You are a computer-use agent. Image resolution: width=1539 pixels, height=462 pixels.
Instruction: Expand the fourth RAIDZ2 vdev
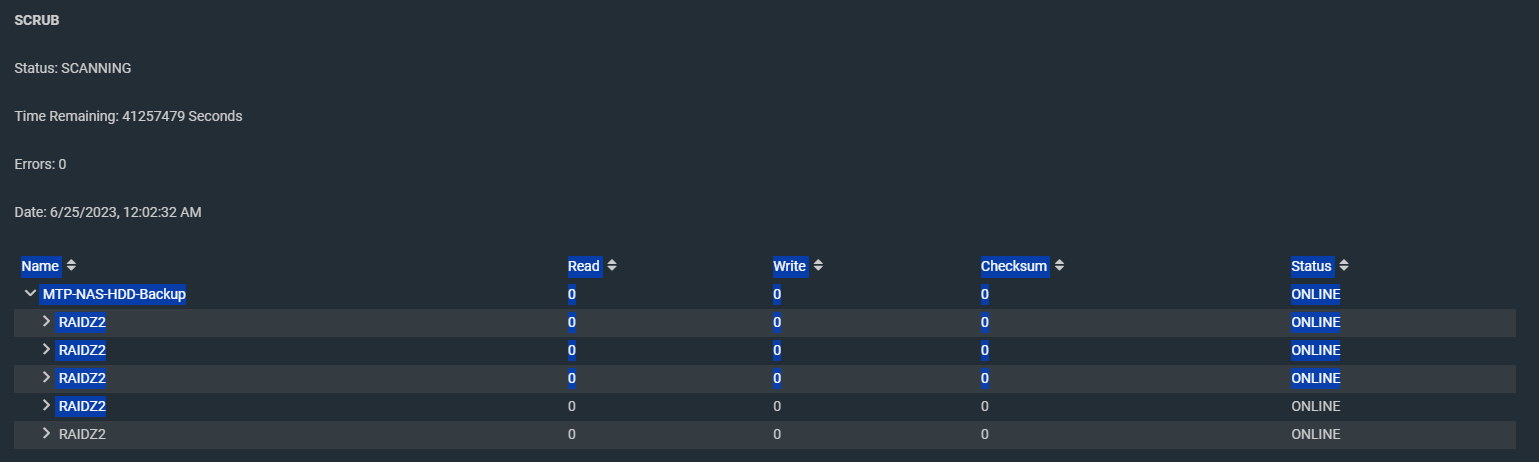click(46, 406)
